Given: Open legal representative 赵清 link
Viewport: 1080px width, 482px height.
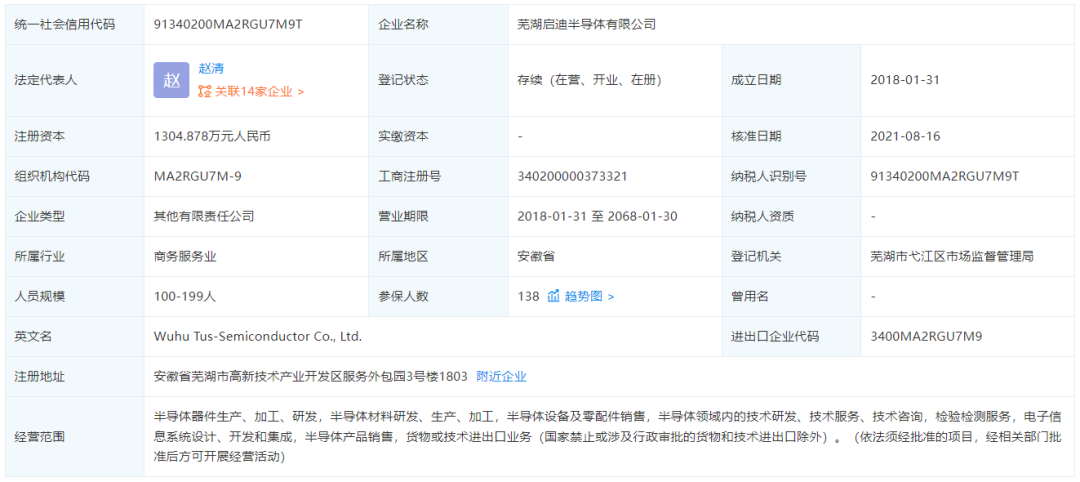Looking at the screenshot, I should click(x=211, y=68).
